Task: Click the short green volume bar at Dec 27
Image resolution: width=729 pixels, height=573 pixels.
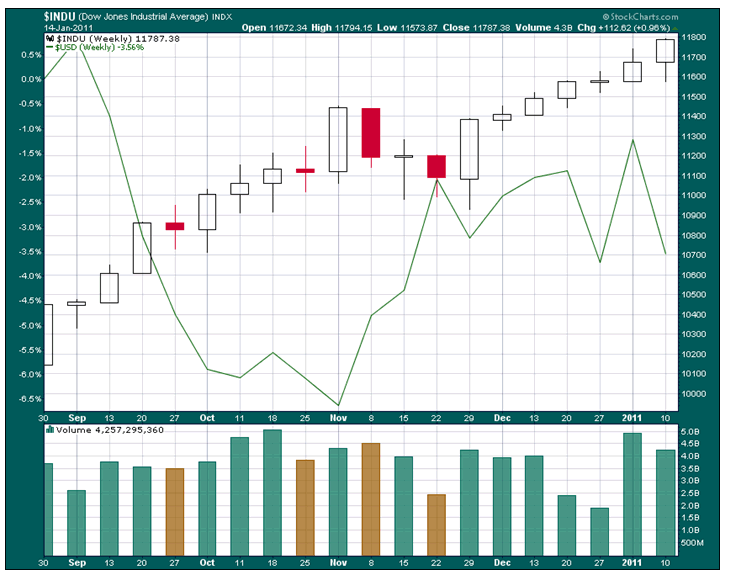Action: 600,532
